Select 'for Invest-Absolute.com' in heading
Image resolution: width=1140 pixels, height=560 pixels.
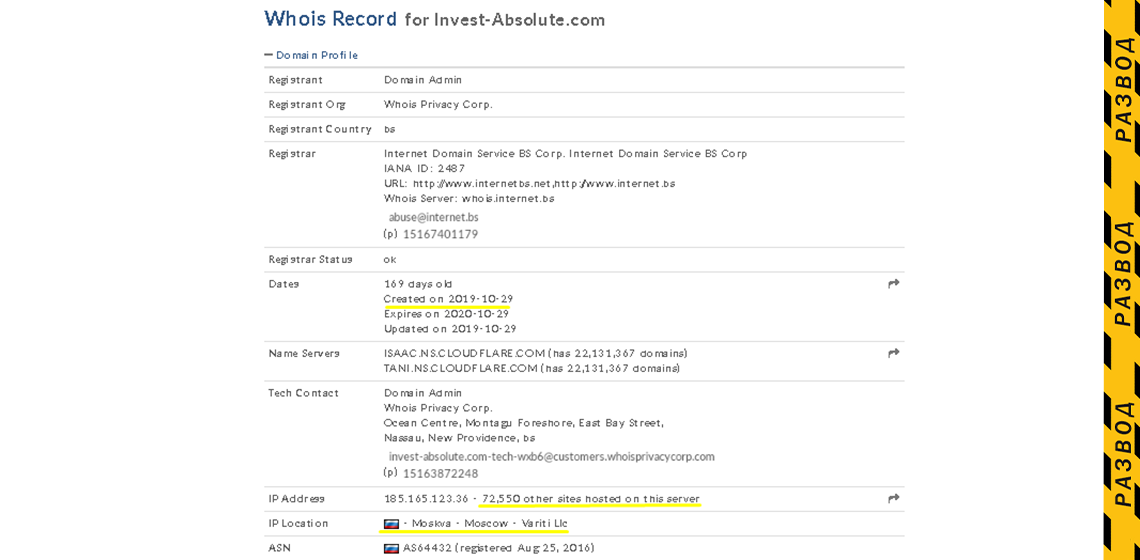pyautogui.click(x=505, y=20)
